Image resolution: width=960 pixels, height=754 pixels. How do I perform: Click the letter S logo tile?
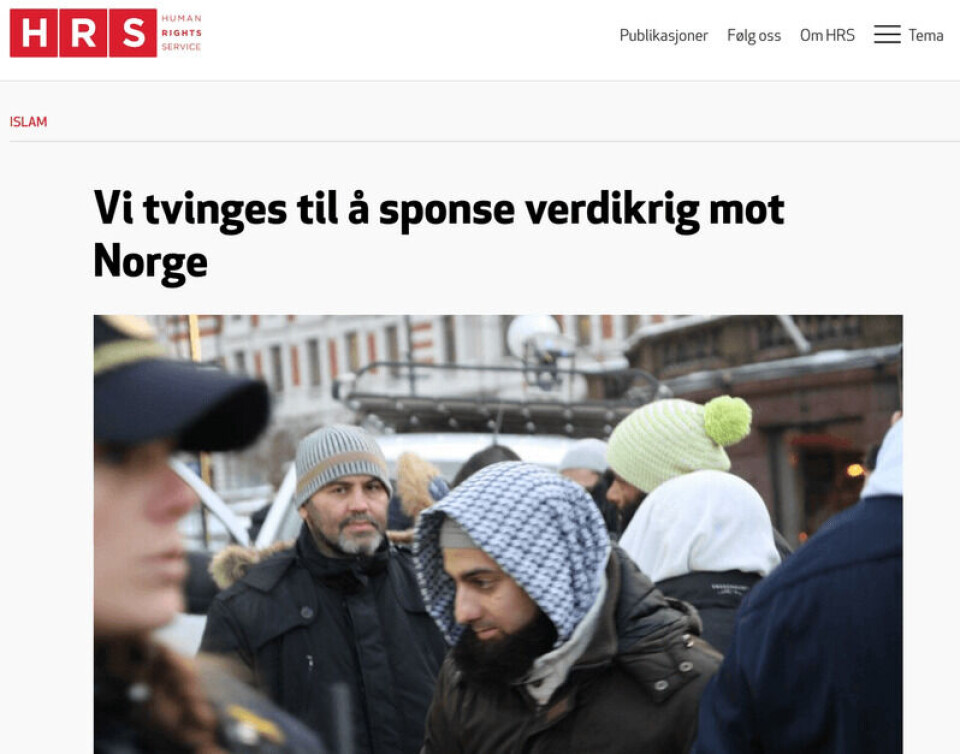click(133, 33)
